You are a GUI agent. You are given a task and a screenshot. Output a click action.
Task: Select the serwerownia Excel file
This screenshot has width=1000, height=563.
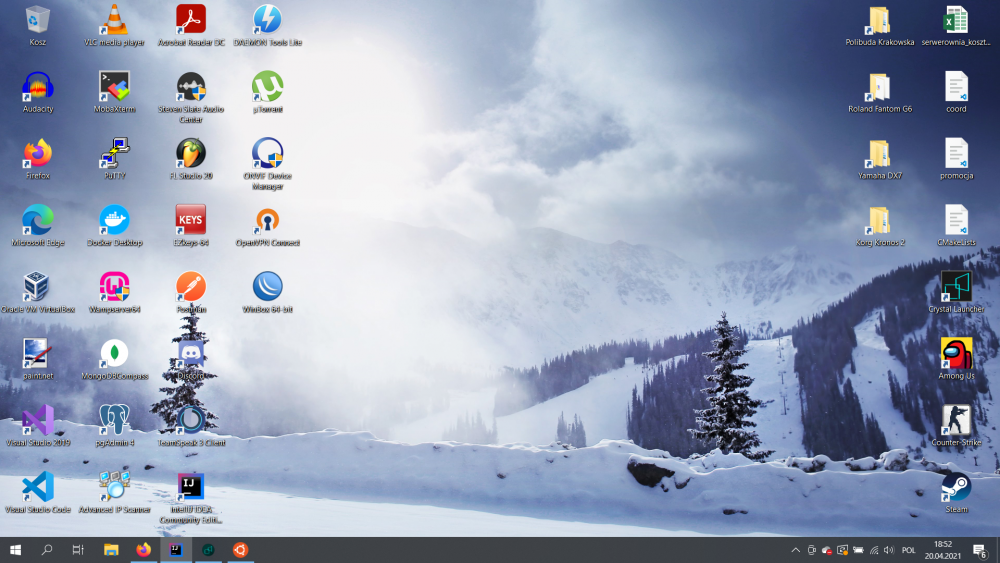point(956,20)
